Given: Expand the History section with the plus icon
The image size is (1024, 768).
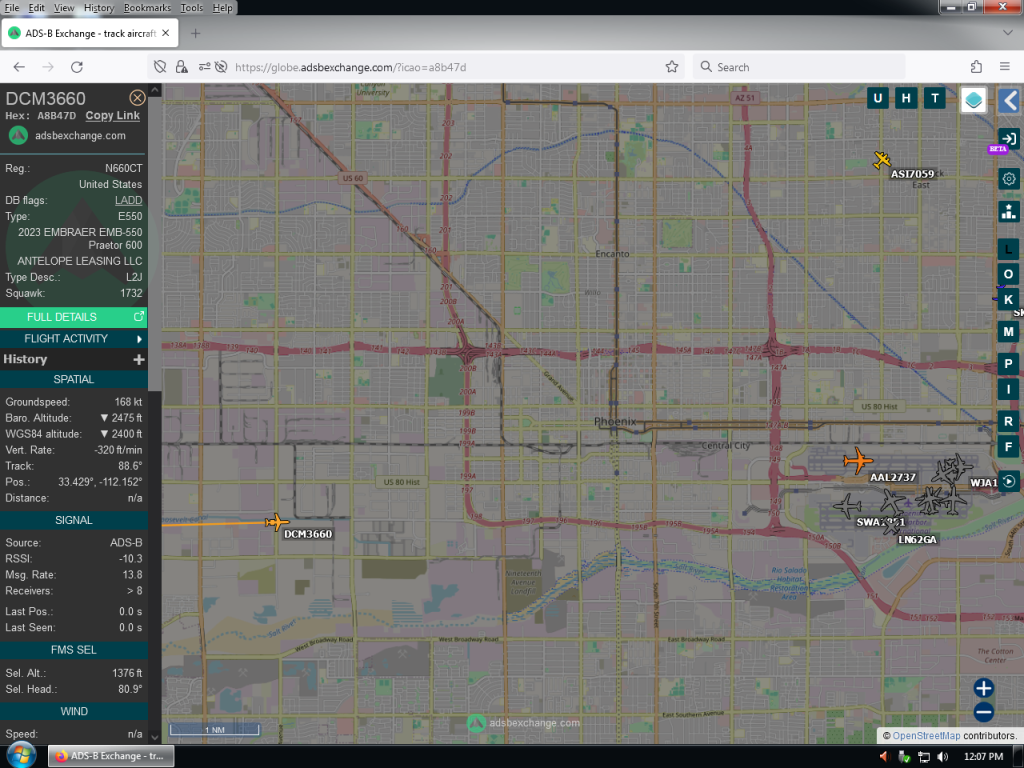Looking at the screenshot, I should click(138, 360).
